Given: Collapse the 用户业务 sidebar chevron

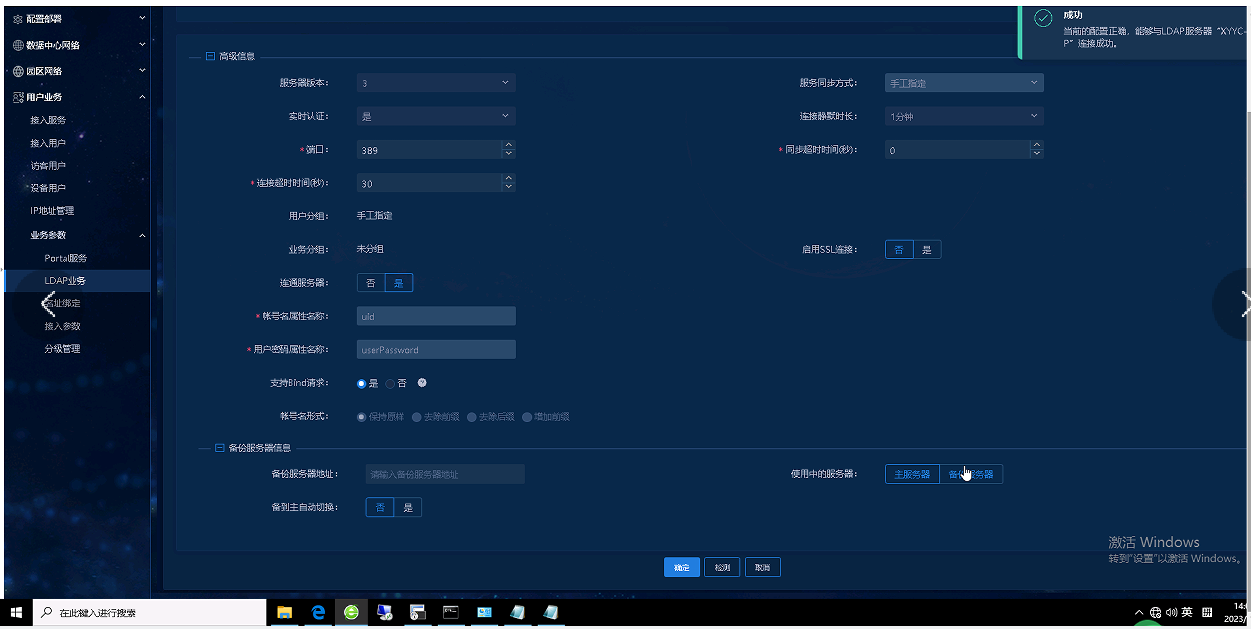Looking at the screenshot, I should click(x=142, y=97).
